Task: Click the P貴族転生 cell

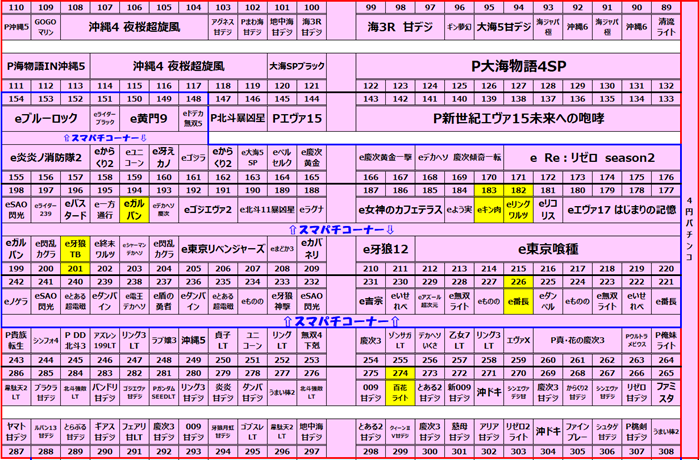Action: [16, 340]
